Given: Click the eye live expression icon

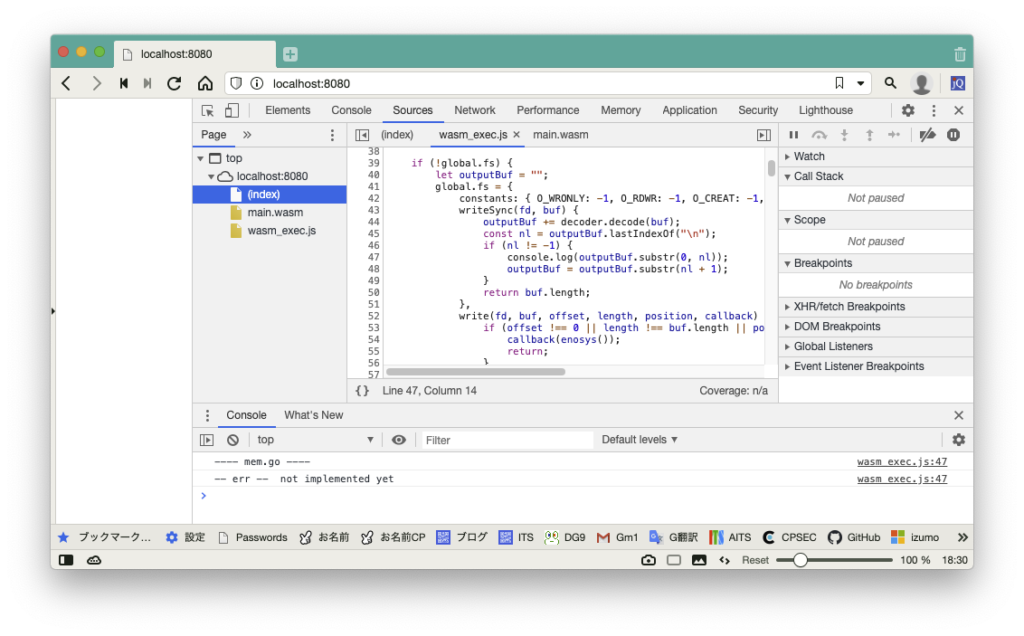Looking at the screenshot, I should click(399, 440).
